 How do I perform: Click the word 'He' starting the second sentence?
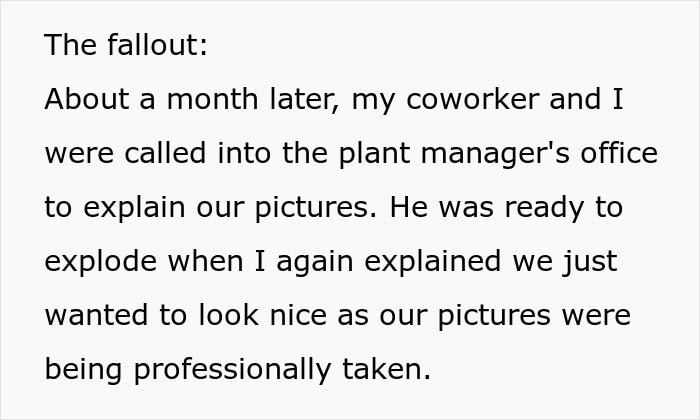tap(409, 207)
